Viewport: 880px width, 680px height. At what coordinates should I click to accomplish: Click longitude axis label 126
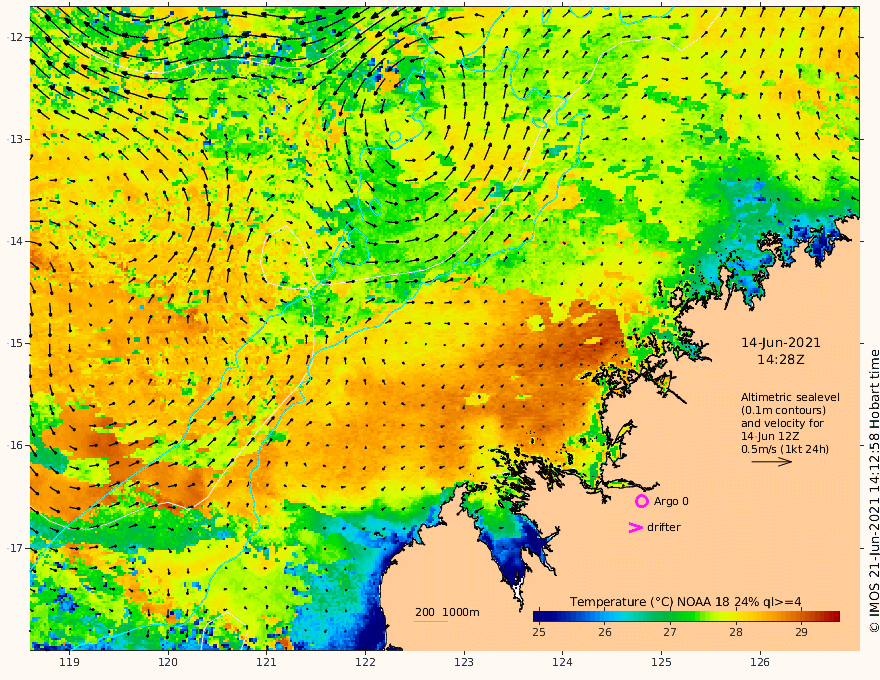click(760, 662)
